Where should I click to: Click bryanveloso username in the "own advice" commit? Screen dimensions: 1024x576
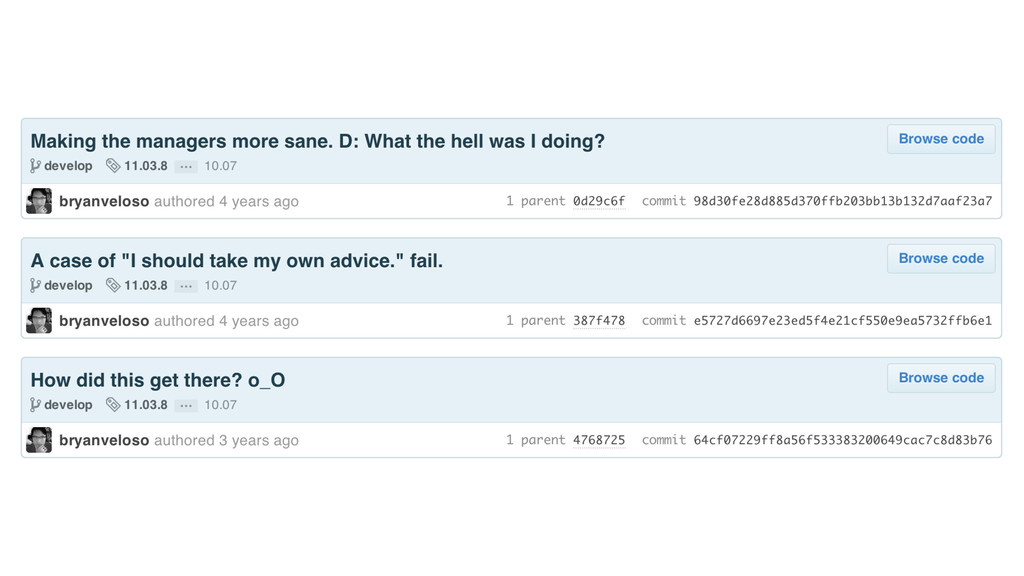[x=104, y=321]
